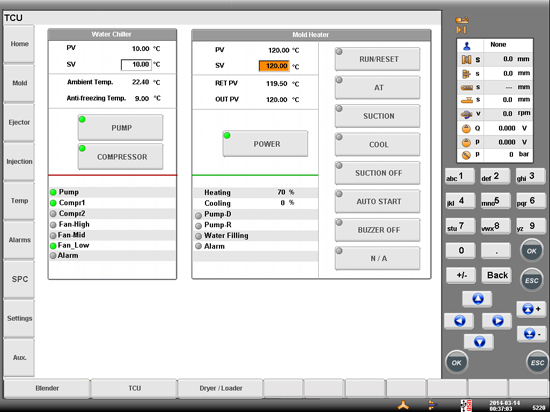Toggle the AUTO START button
The width and height of the screenshot is (550, 412).
click(377, 202)
